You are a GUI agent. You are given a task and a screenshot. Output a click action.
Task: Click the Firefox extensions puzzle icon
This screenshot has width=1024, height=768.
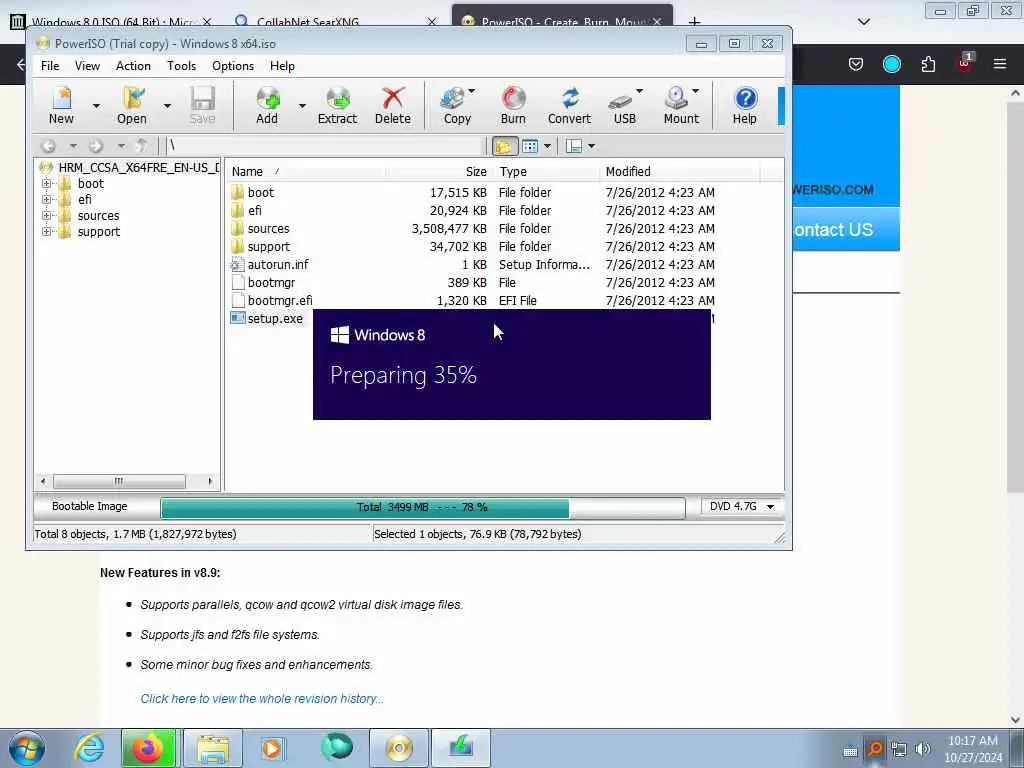[x=928, y=64]
